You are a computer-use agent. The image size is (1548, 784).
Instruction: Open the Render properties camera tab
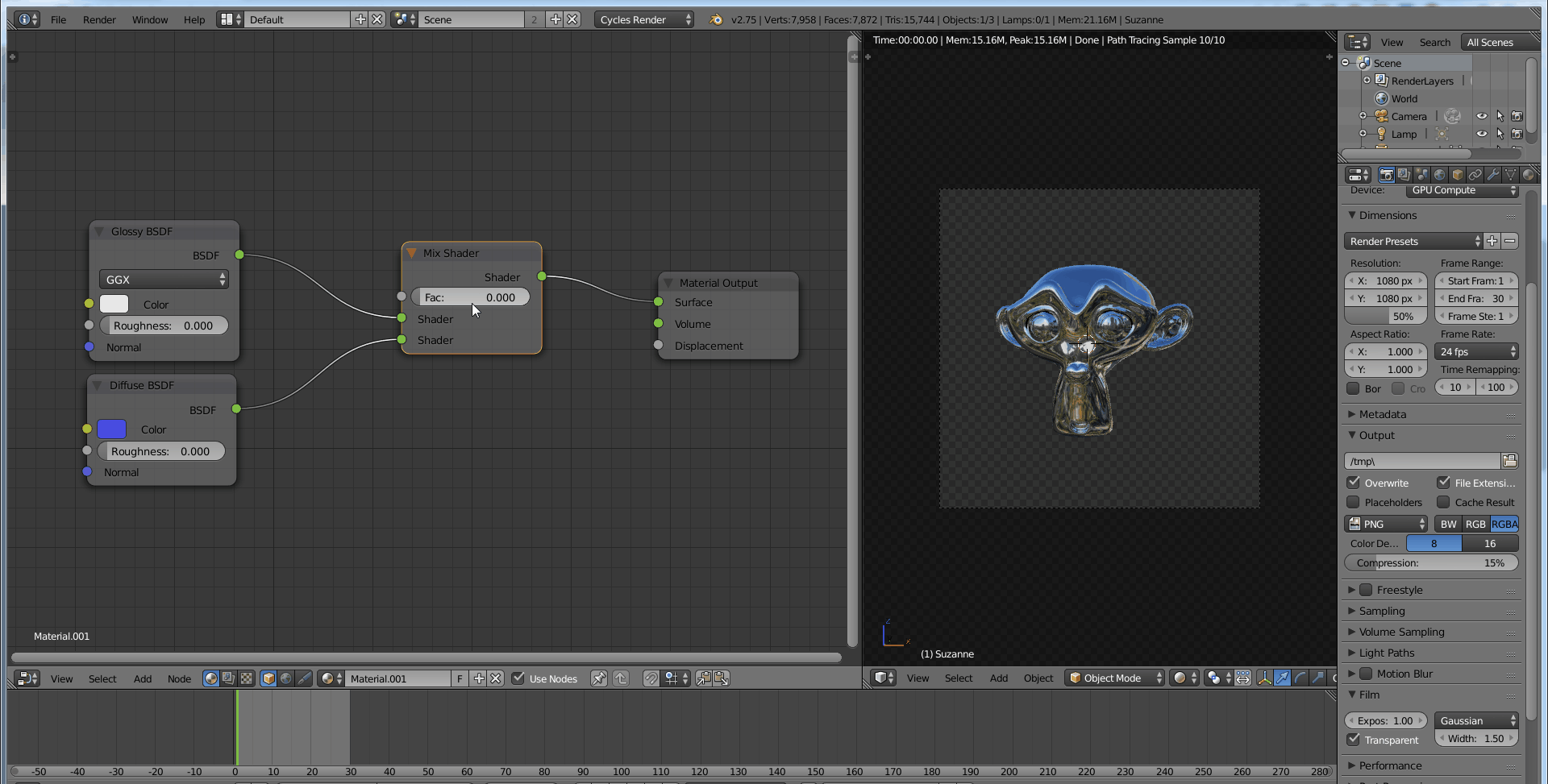tap(1387, 174)
